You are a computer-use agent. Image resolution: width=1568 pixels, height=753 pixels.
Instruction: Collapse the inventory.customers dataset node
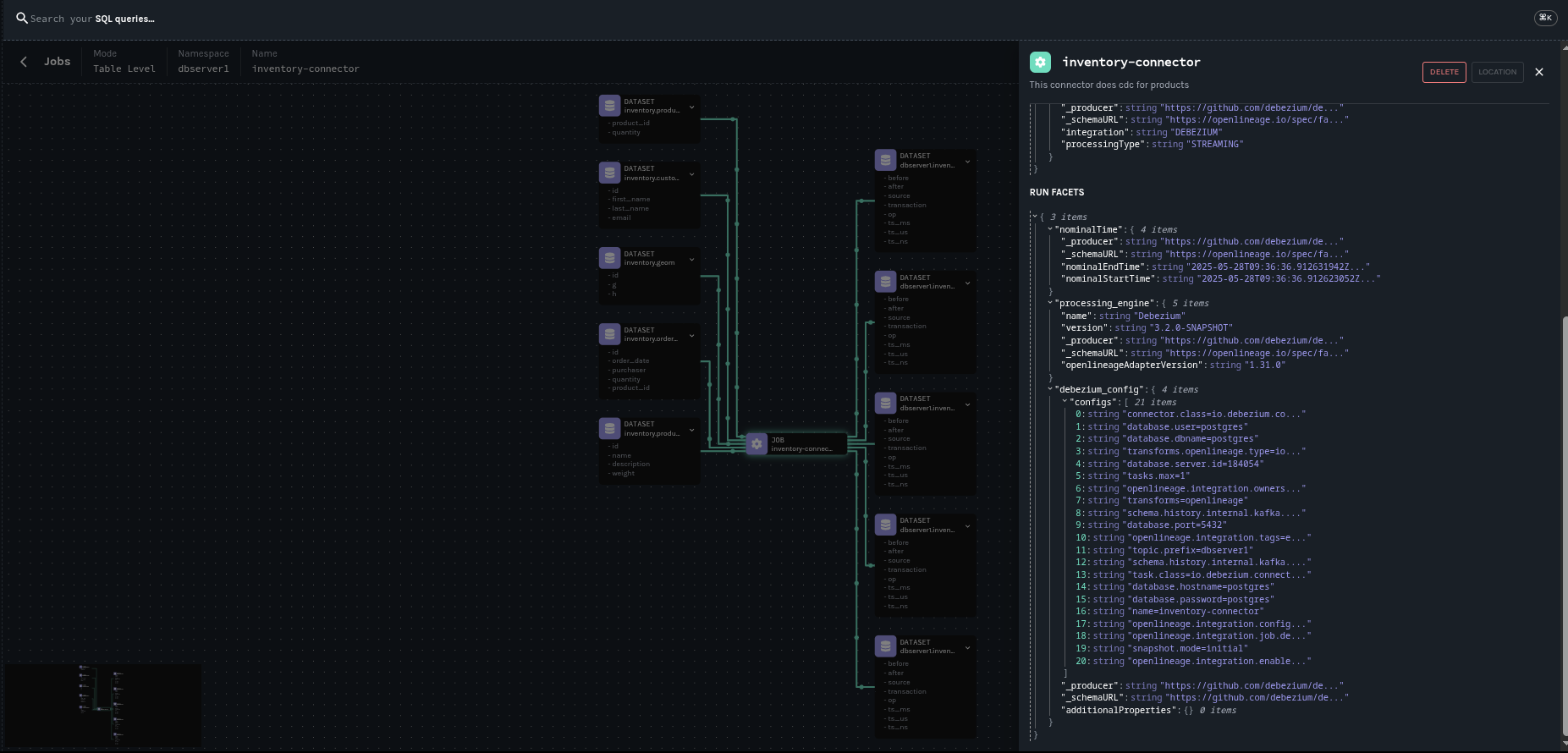tap(691, 174)
